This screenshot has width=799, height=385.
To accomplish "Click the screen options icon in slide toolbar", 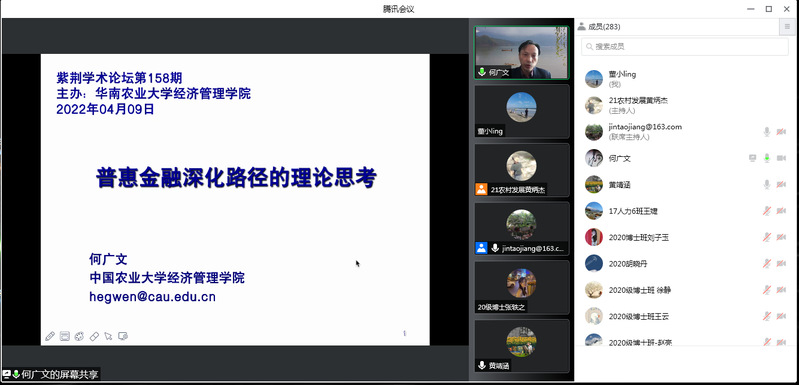I will [x=123, y=336].
